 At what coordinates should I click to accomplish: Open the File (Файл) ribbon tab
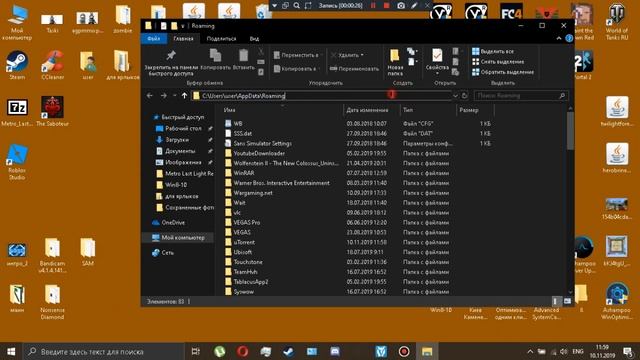pos(153,38)
